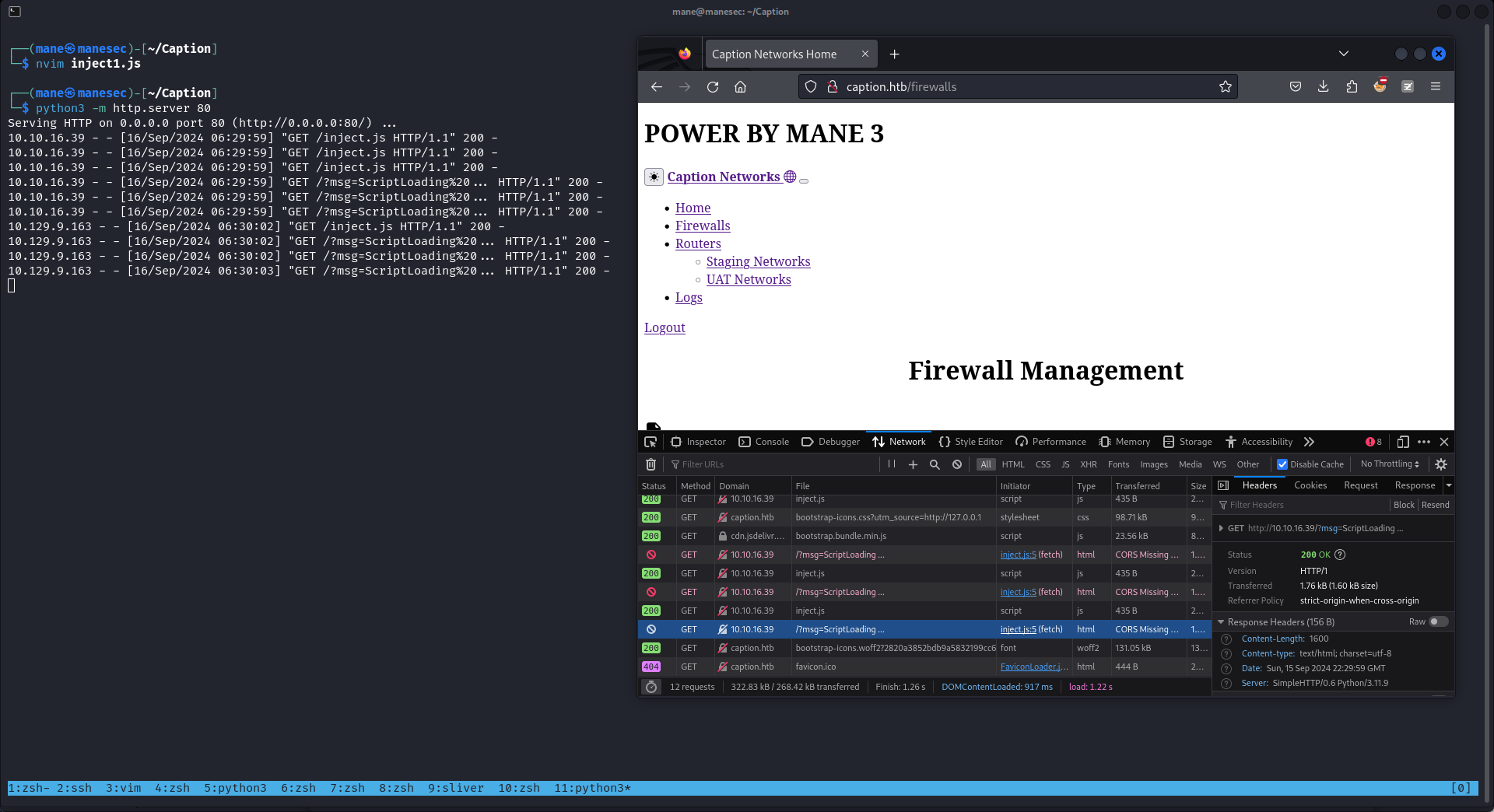Toggle the Images request filter

[x=1154, y=464]
